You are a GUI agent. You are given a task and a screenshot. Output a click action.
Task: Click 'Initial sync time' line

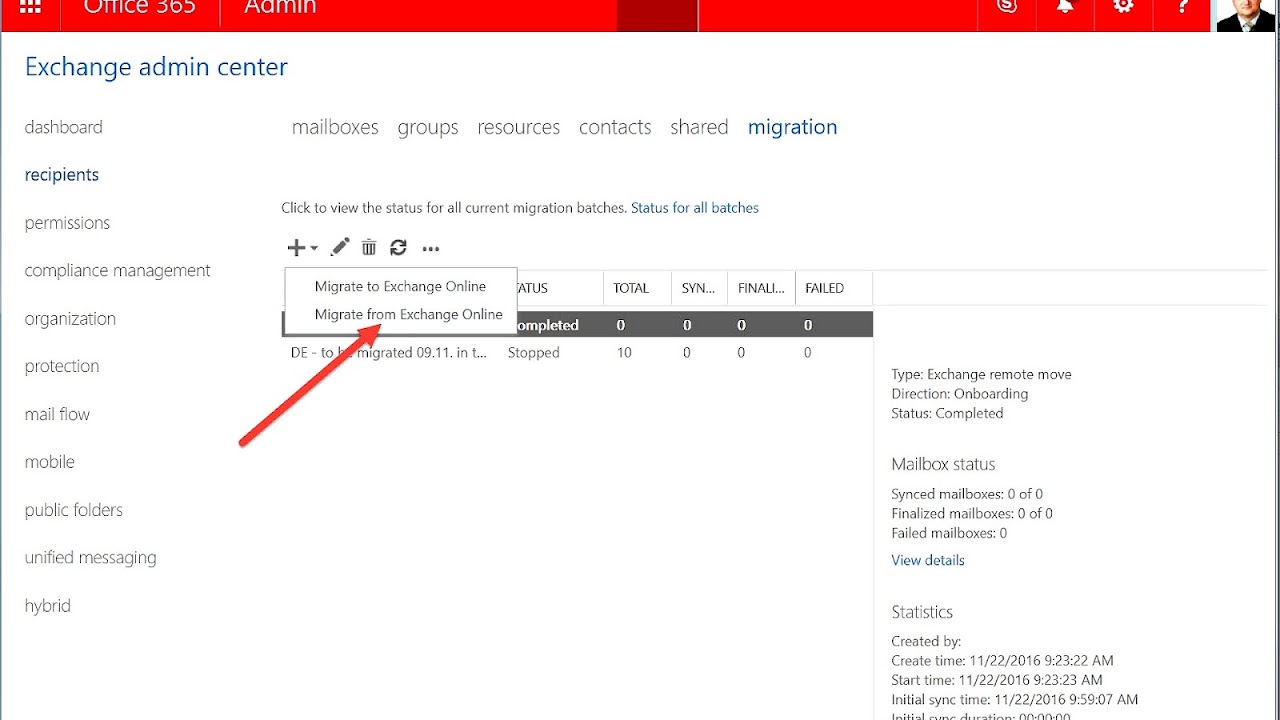tap(1014, 700)
